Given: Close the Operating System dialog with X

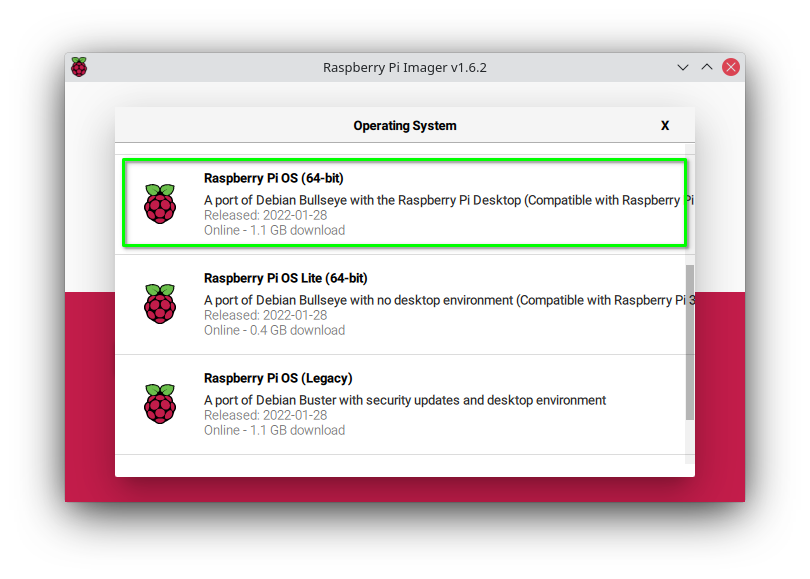Looking at the screenshot, I should [x=665, y=125].
